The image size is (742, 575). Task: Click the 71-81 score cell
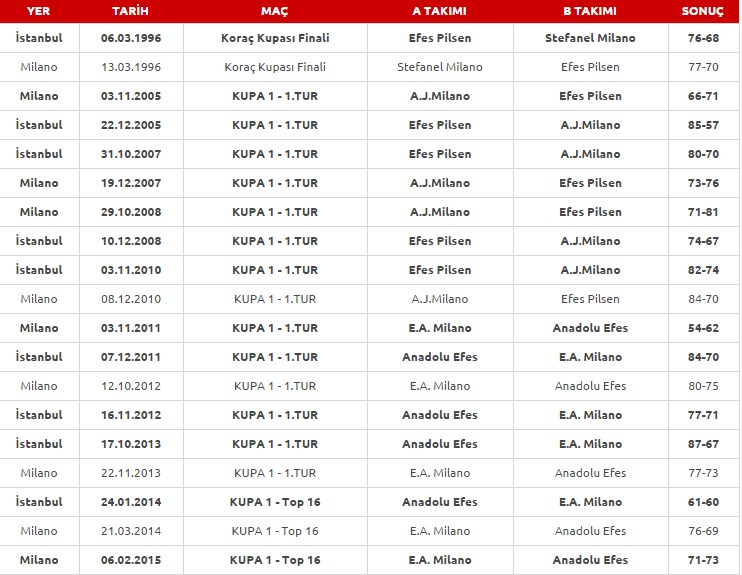[x=703, y=212]
